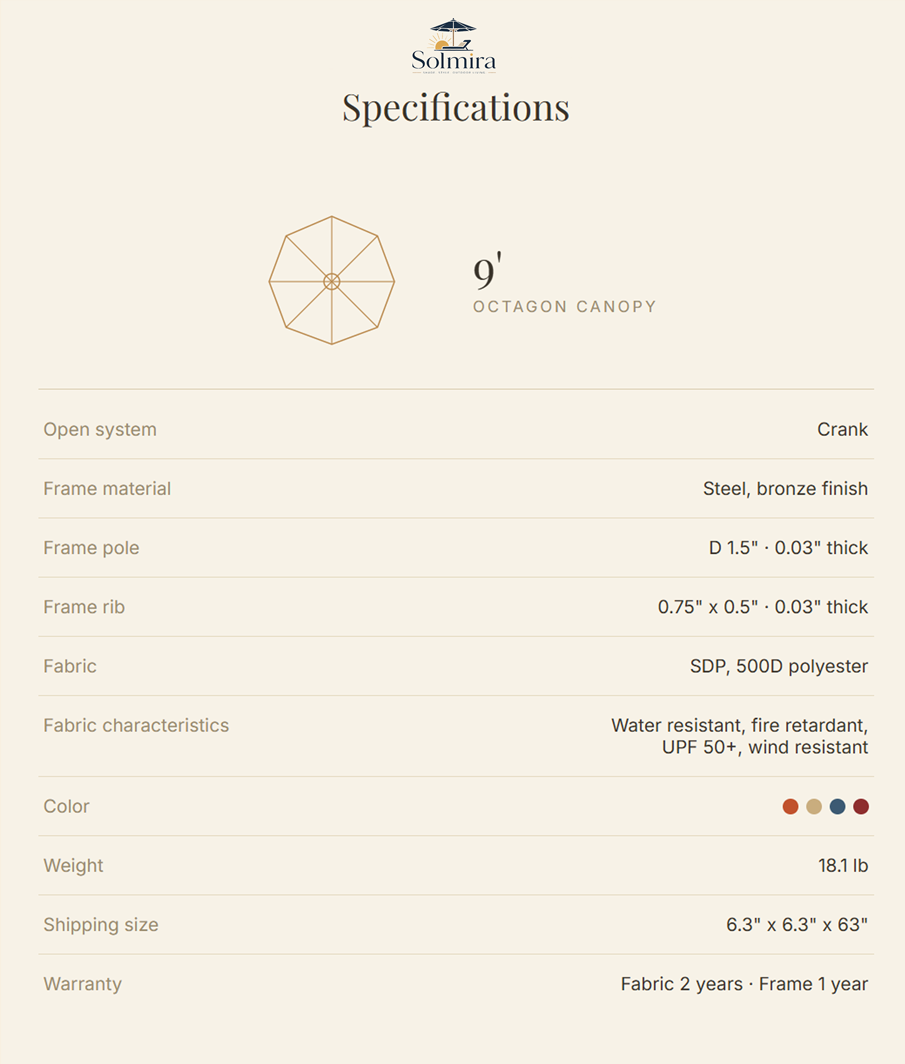Image resolution: width=905 pixels, height=1064 pixels.
Task: Click the Steel, bronze finish value
Action: (x=786, y=489)
